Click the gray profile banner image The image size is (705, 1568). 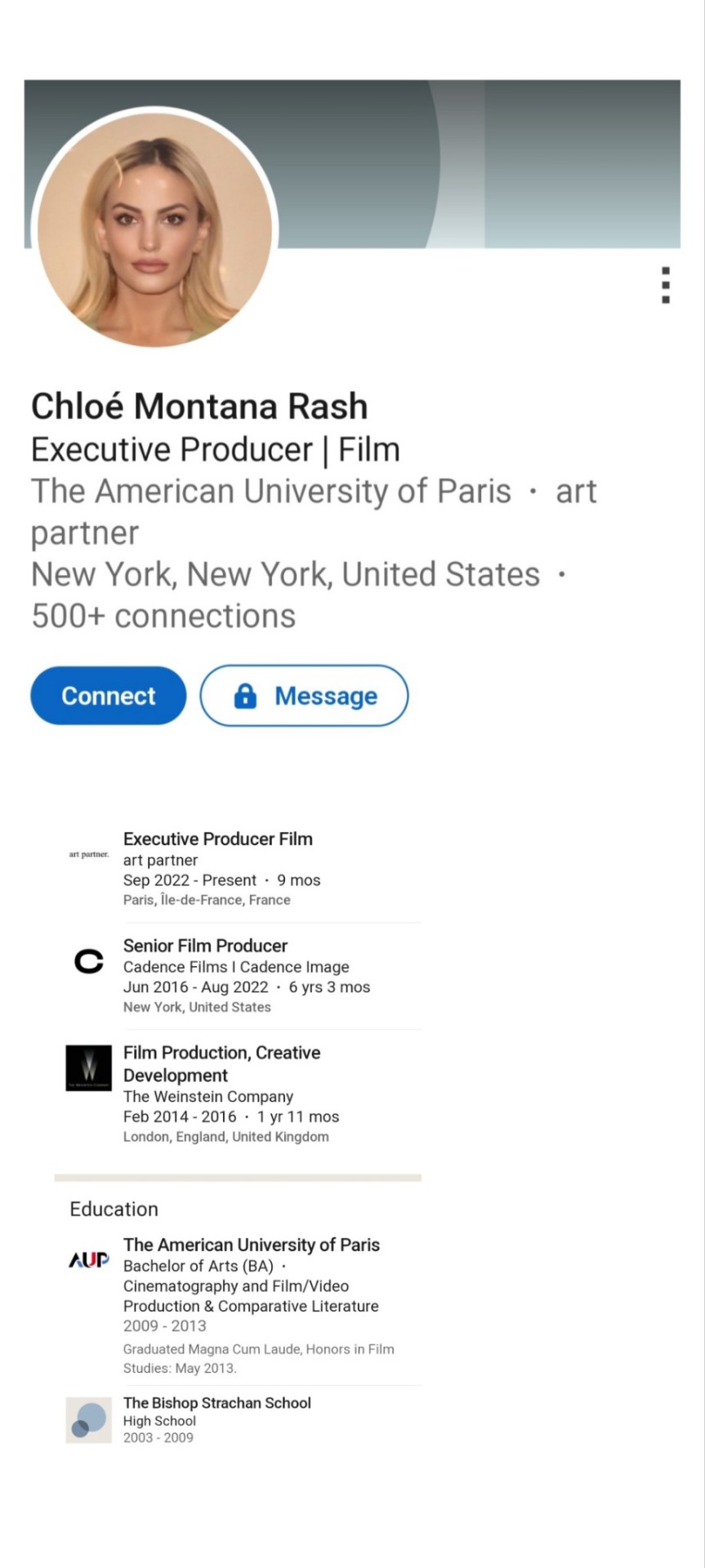(490, 163)
